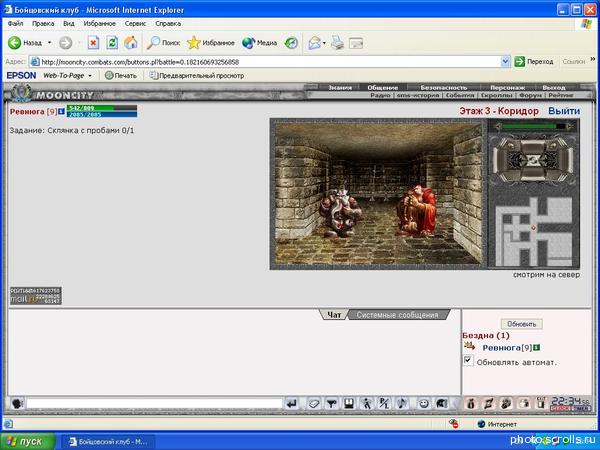Open Избранное favorites star button

click(210, 43)
